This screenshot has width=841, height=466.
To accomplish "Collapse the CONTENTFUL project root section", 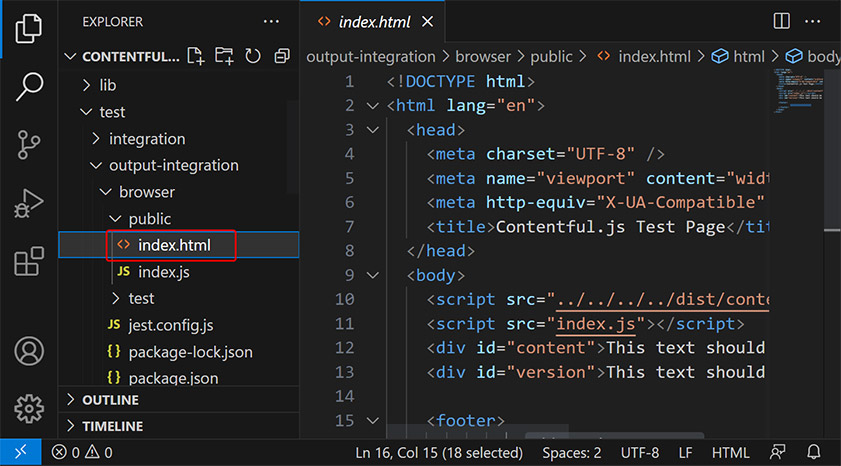I will [70, 56].
